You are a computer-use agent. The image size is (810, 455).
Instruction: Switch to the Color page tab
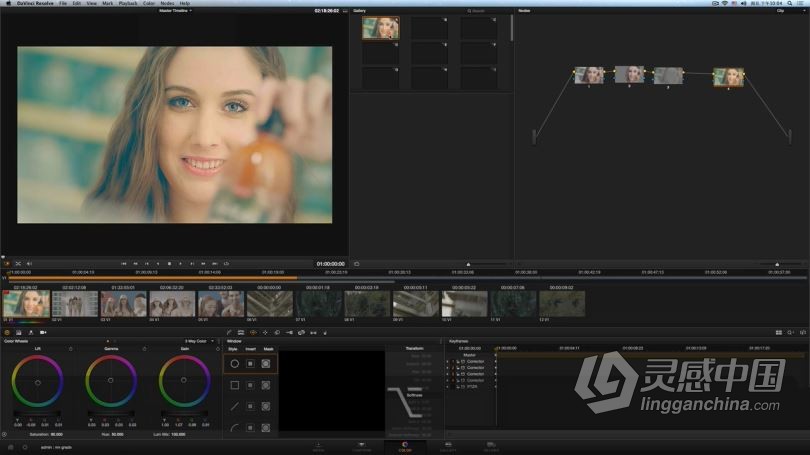coord(405,447)
